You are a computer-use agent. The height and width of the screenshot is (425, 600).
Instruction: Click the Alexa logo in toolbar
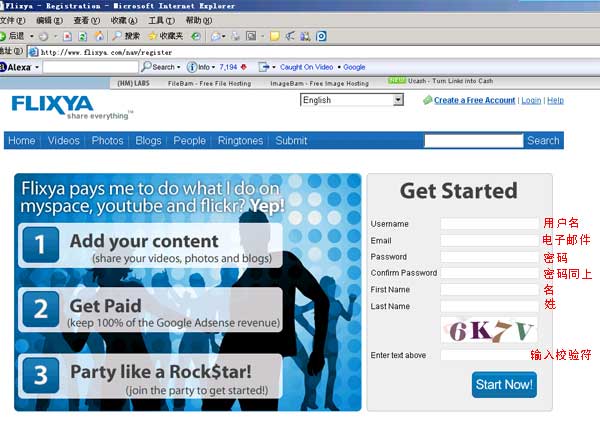point(18,67)
